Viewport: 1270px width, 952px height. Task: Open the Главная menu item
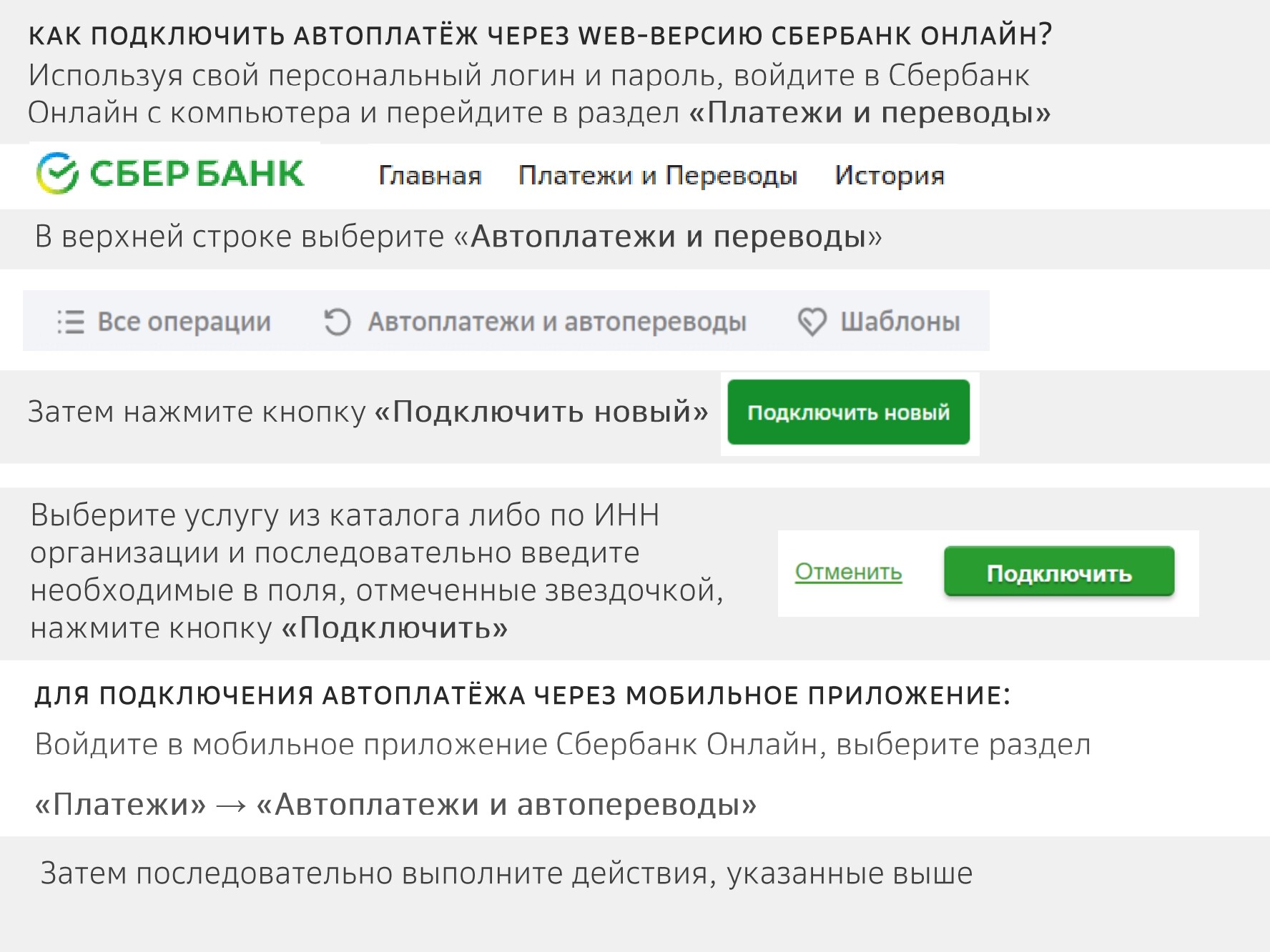[x=430, y=176]
